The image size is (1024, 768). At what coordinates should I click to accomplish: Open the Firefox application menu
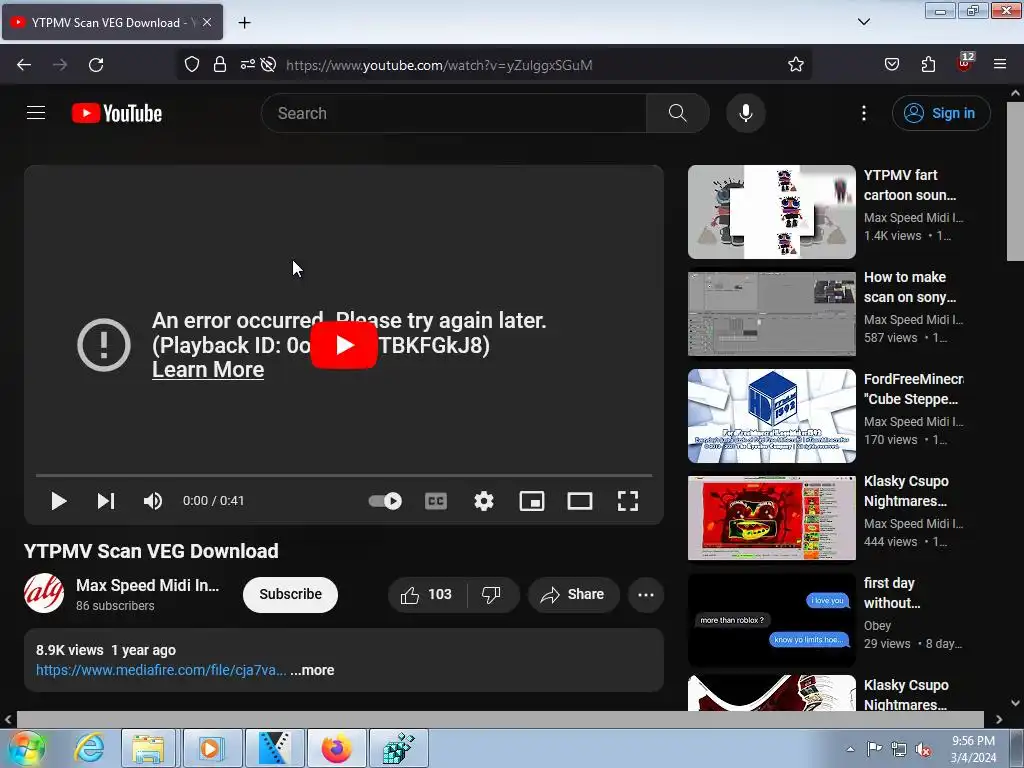tap(1000, 65)
